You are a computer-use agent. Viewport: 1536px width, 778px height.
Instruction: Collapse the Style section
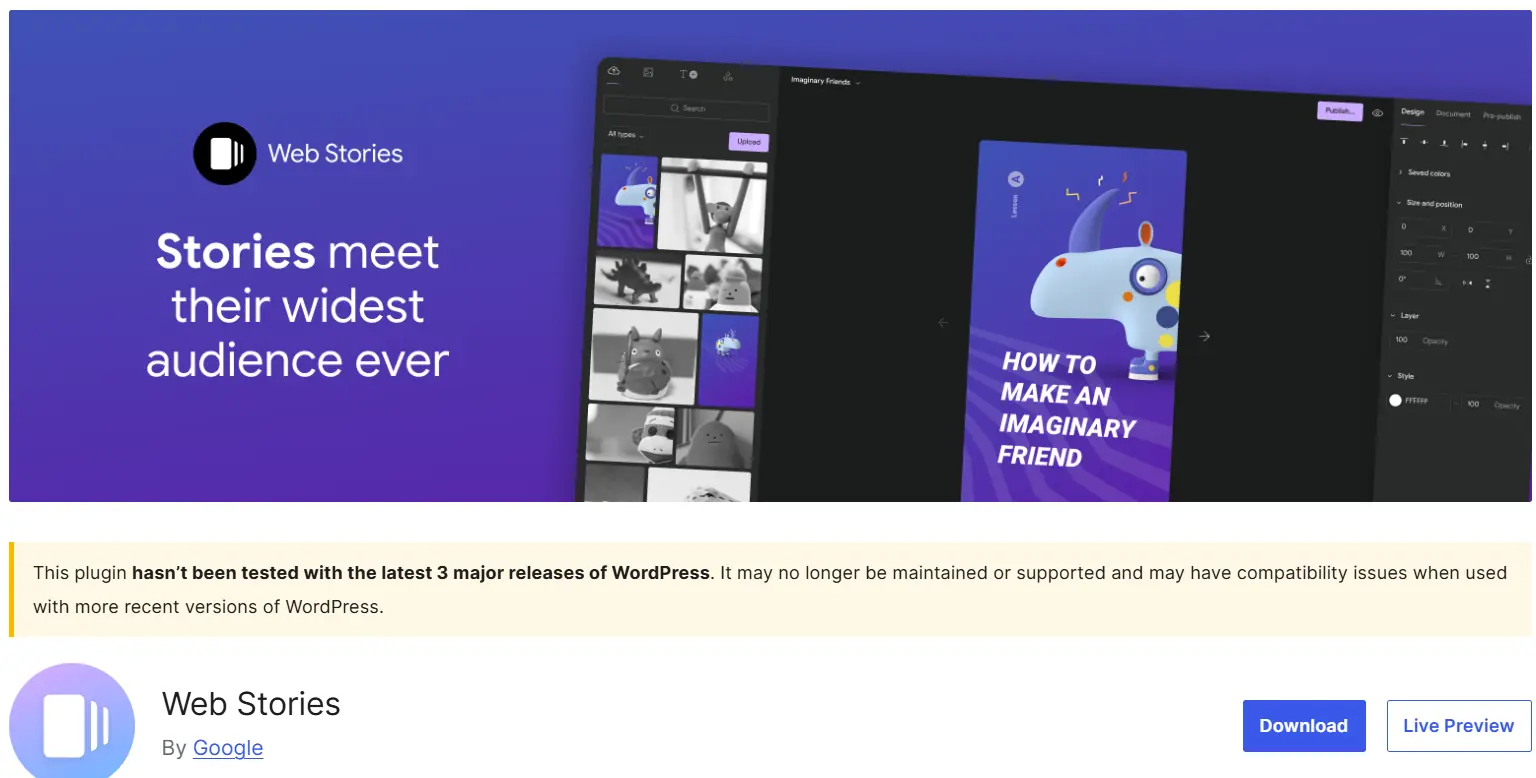click(1401, 376)
